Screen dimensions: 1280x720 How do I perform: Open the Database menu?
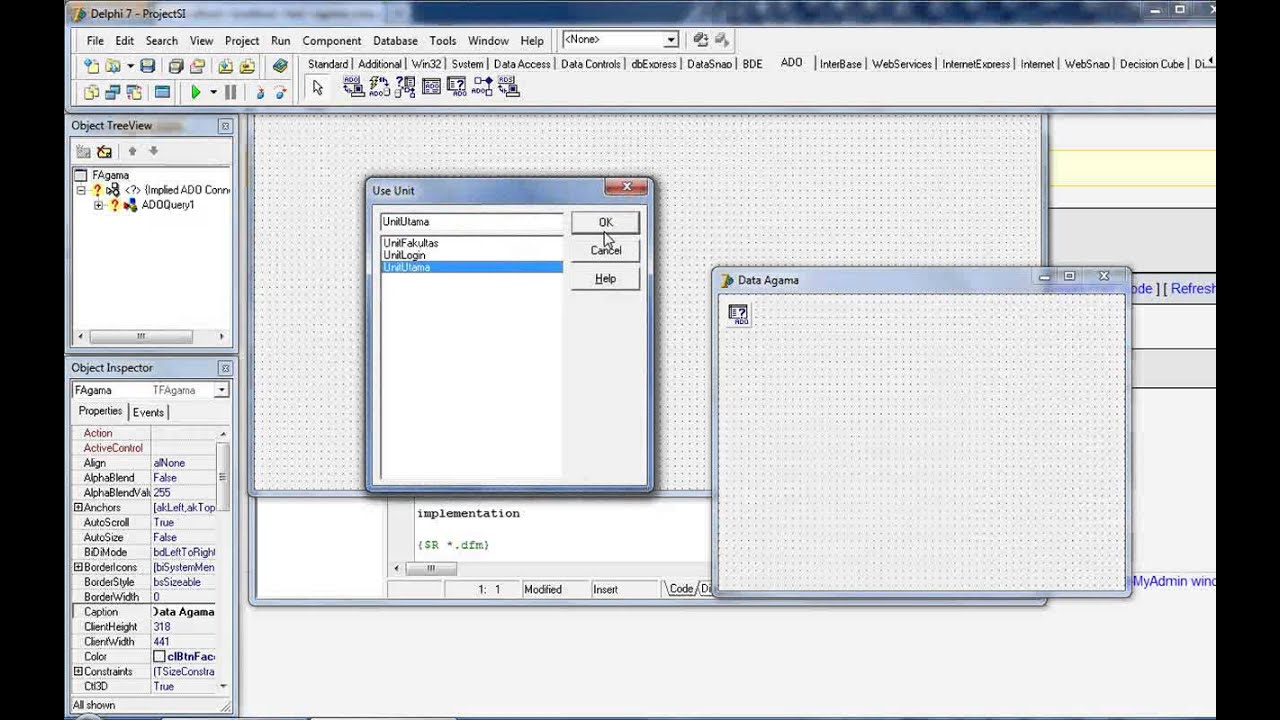395,41
